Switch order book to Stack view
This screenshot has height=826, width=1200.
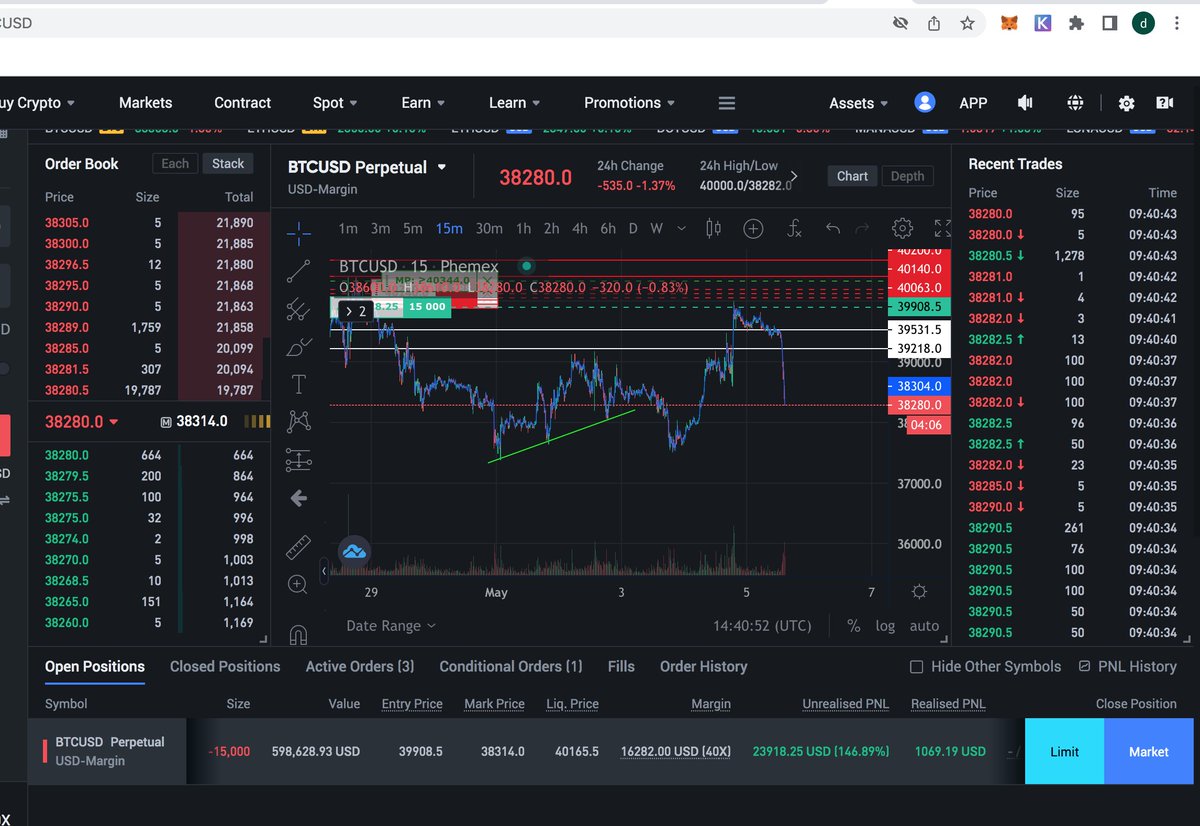[228, 163]
